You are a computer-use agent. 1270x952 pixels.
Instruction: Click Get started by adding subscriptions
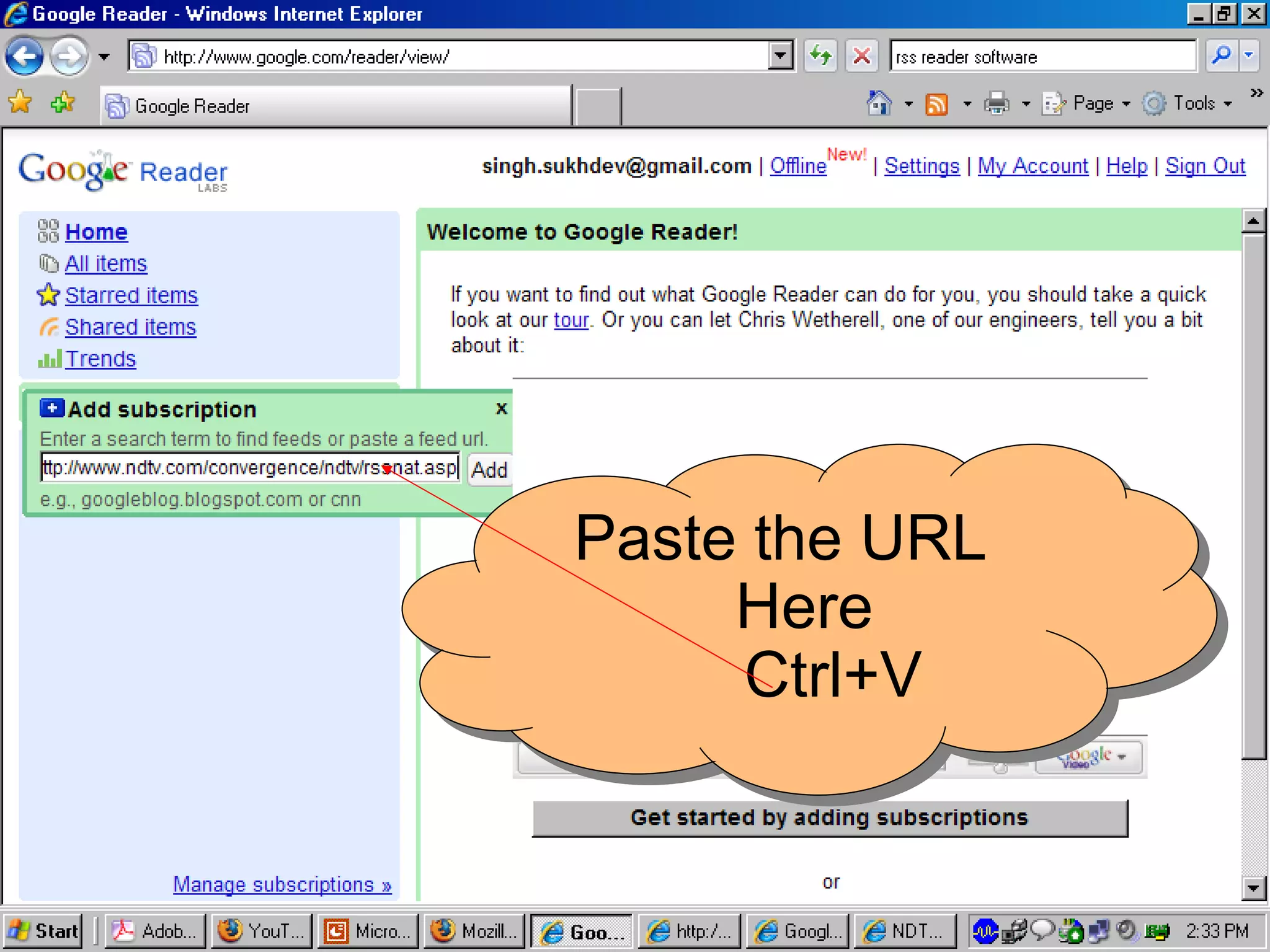(830, 818)
